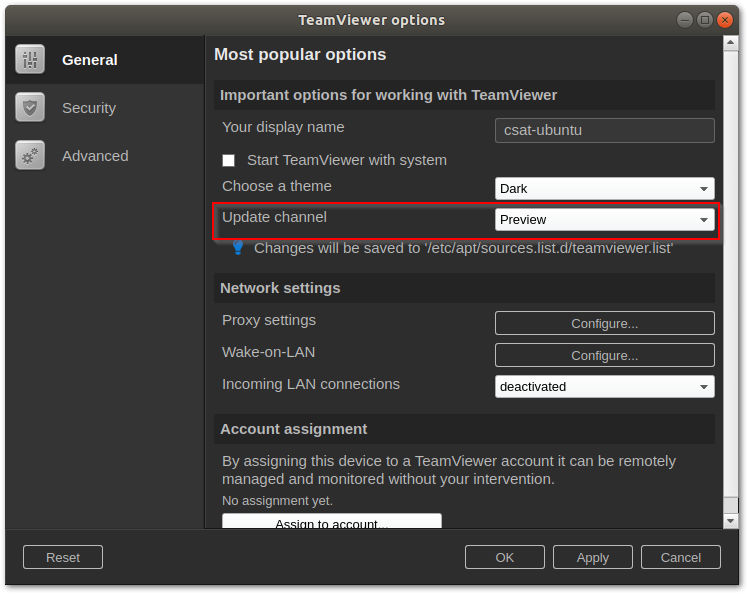Minimize the TeamViewer options window
The height and width of the screenshot is (594, 748).
[x=685, y=20]
